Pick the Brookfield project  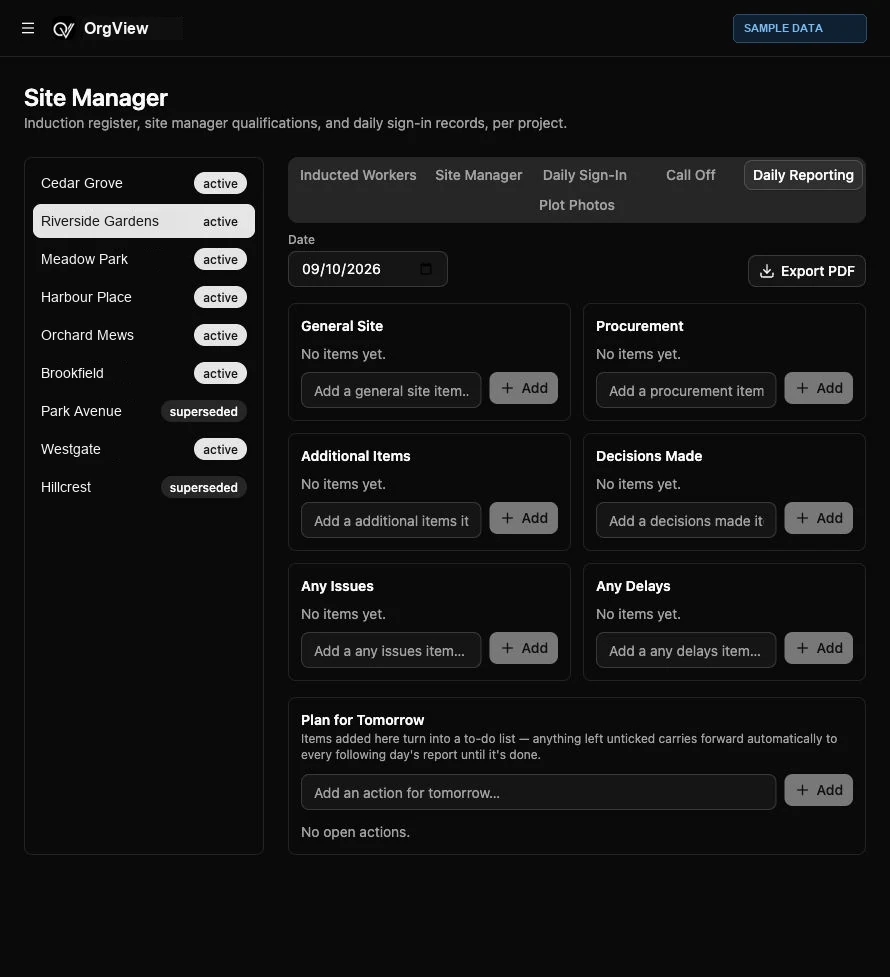(x=143, y=373)
